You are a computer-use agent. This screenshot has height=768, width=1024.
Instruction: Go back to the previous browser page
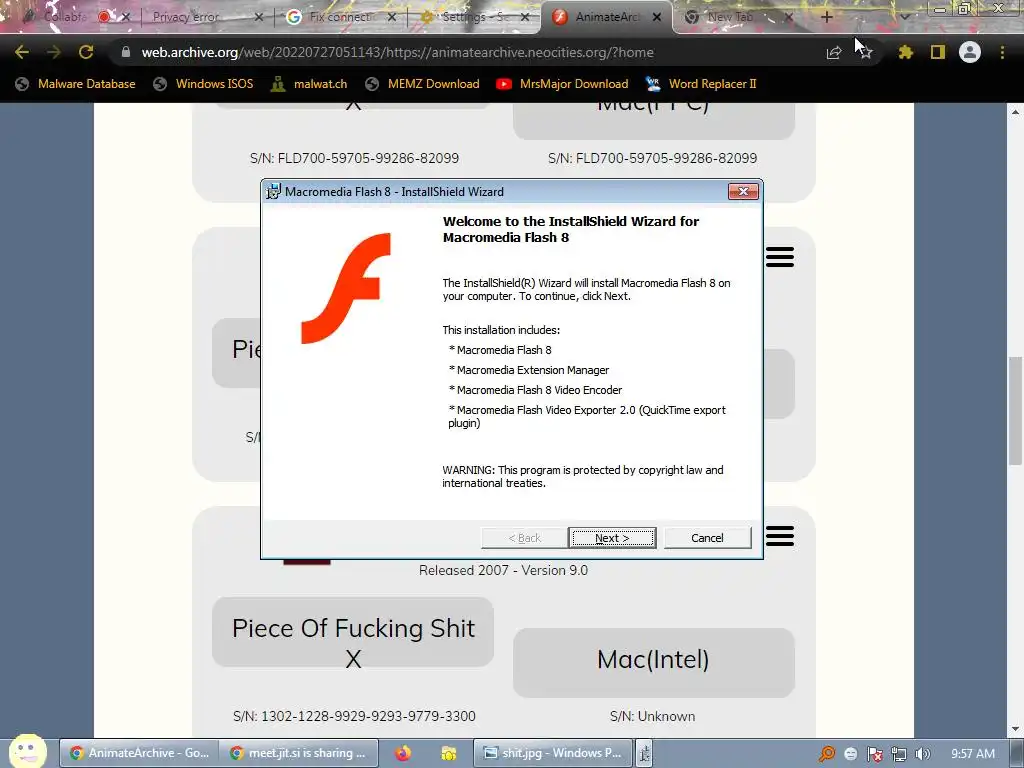(x=22, y=52)
